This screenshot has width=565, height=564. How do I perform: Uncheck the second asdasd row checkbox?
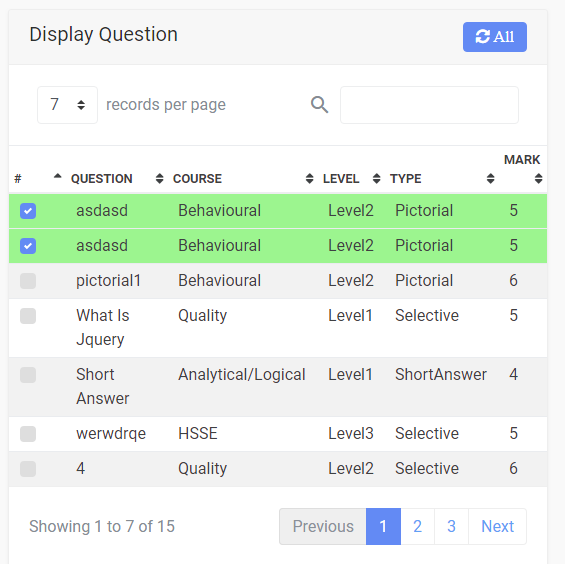tap(28, 246)
